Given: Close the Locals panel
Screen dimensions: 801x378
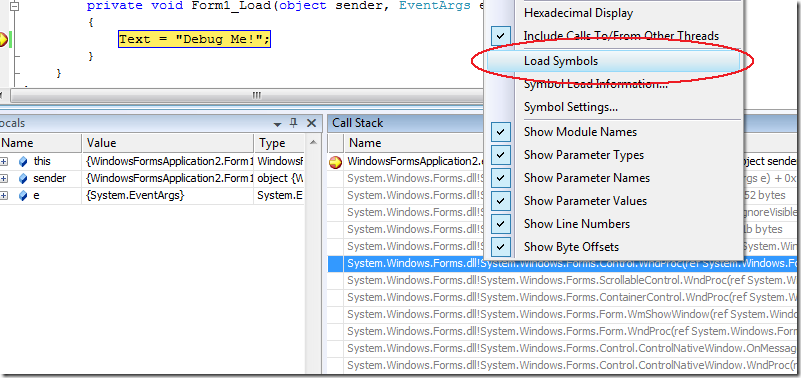Looking at the screenshot, I should tap(311, 123).
